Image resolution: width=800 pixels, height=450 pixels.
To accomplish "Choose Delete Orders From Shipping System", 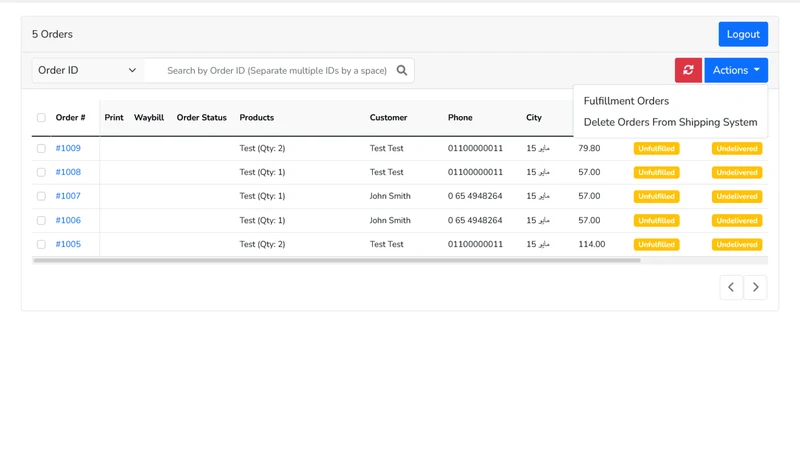I will tap(670, 122).
